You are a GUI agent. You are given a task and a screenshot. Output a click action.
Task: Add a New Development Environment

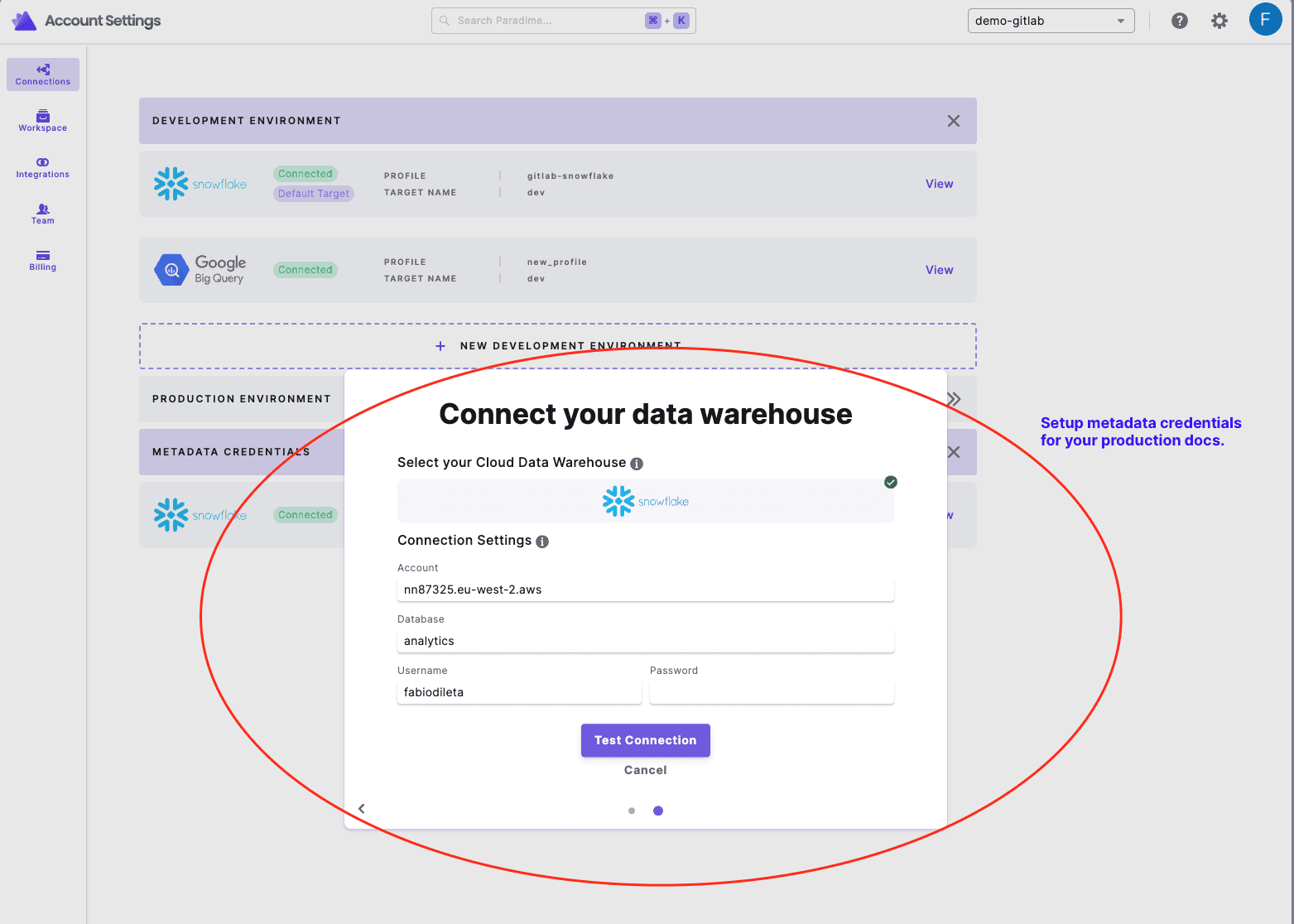click(x=558, y=346)
